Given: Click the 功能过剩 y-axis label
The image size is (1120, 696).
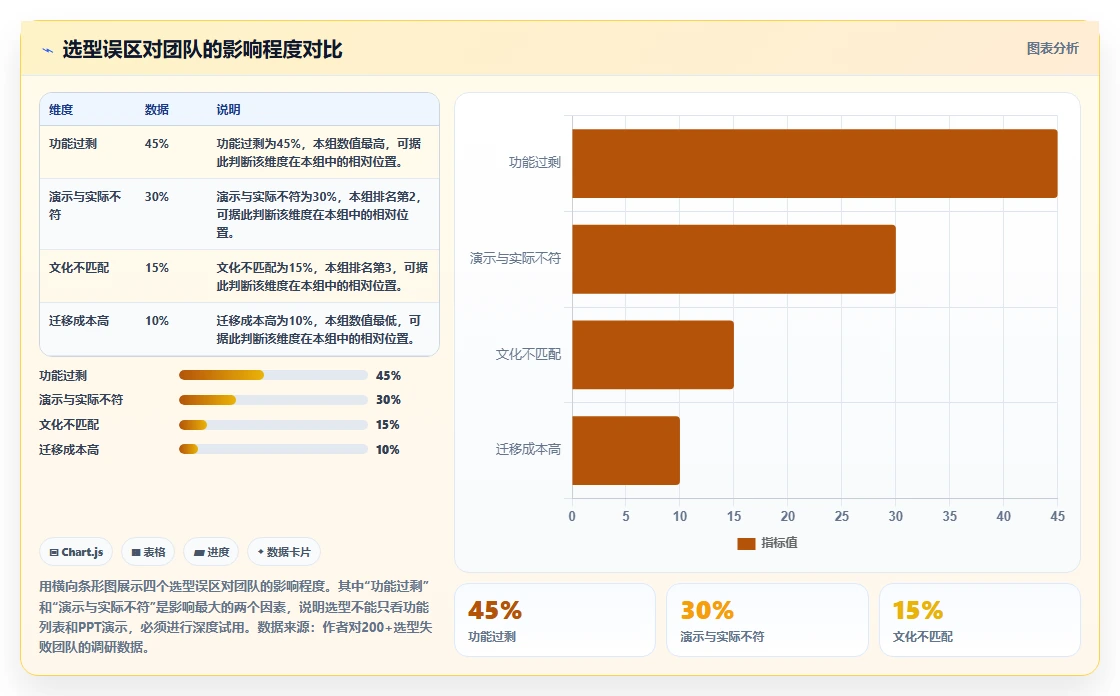Looking at the screenshot, I should (x=534, y=163).
